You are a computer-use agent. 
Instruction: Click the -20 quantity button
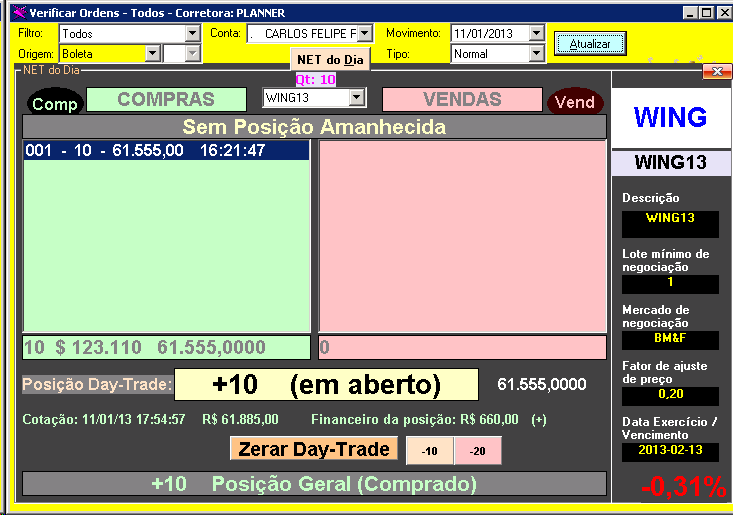478,451
